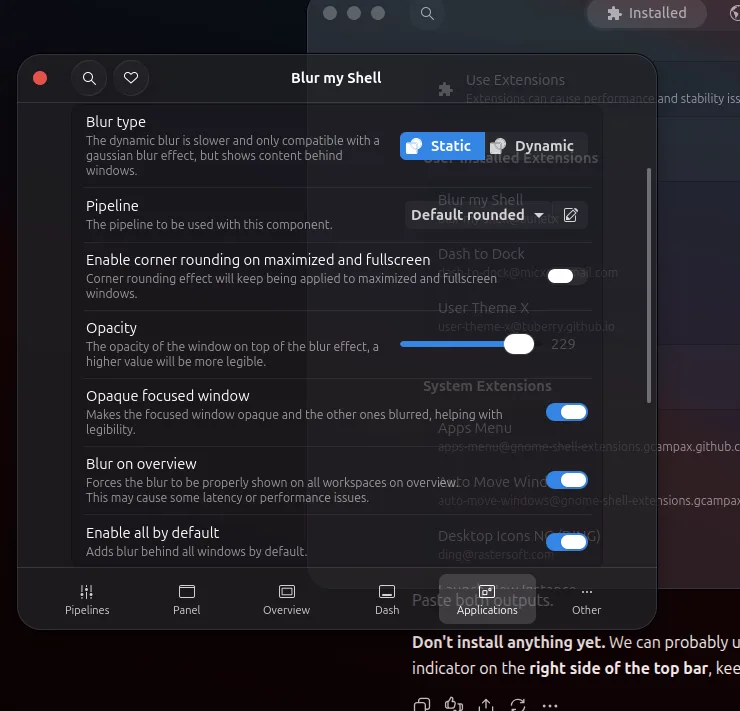Switch to the Dash tab
The image size is (740, 711).
pos(387,600)
